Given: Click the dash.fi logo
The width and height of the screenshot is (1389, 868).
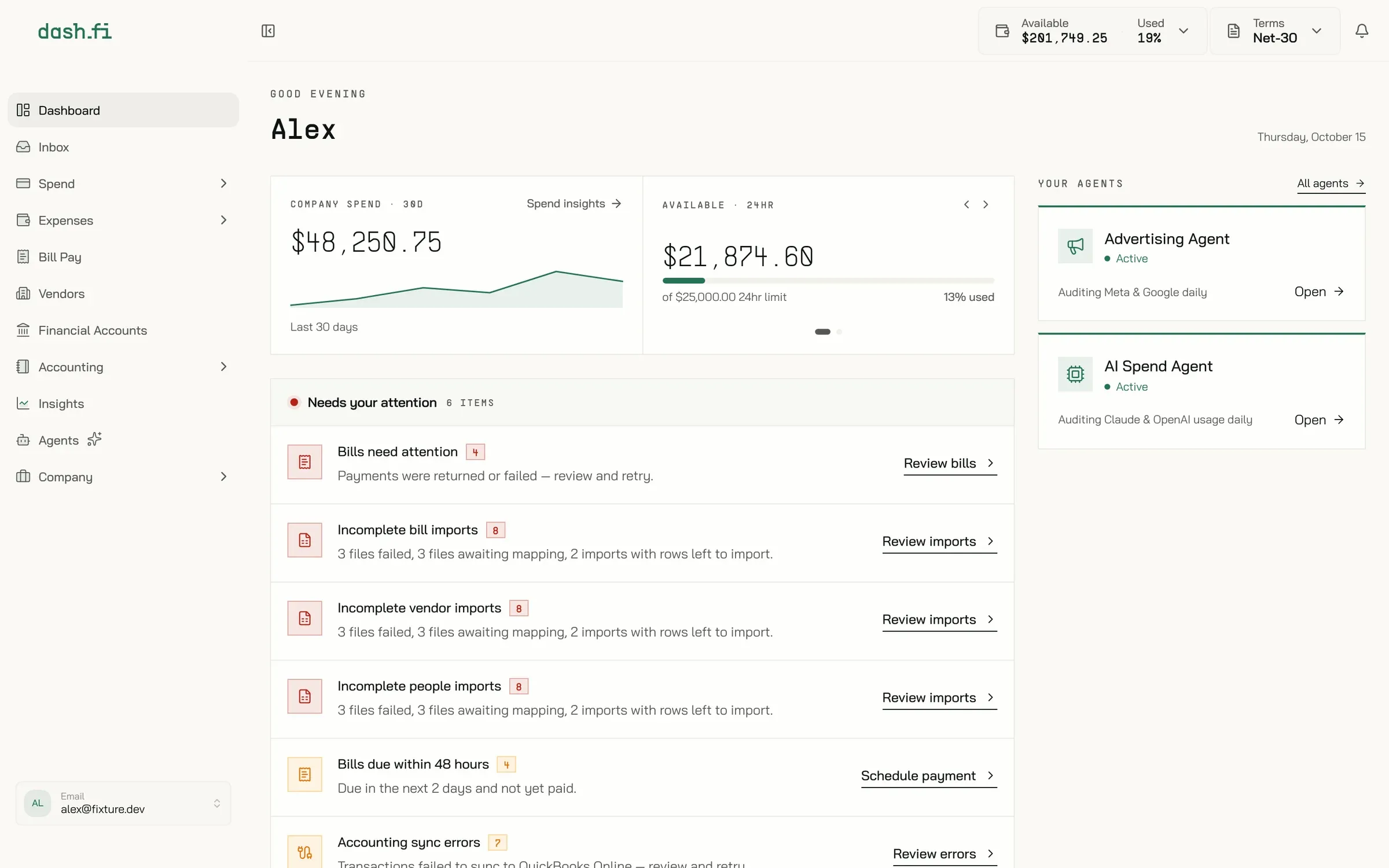Looking at the screenshot, I should tap(75, 31).
